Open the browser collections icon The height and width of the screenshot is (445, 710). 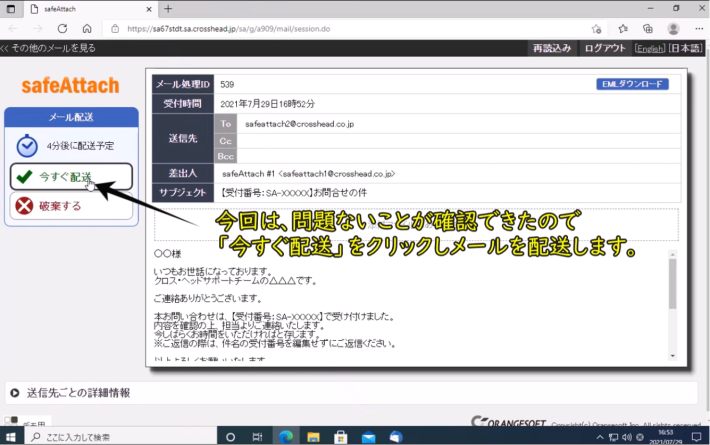[x=648, y=29]
